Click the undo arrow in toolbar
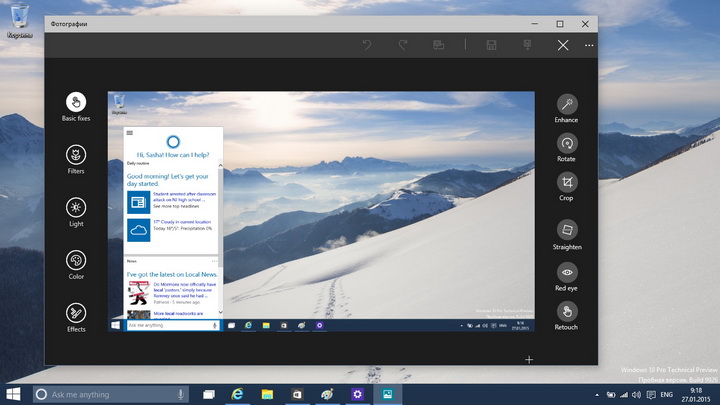 tap(367, 45)
